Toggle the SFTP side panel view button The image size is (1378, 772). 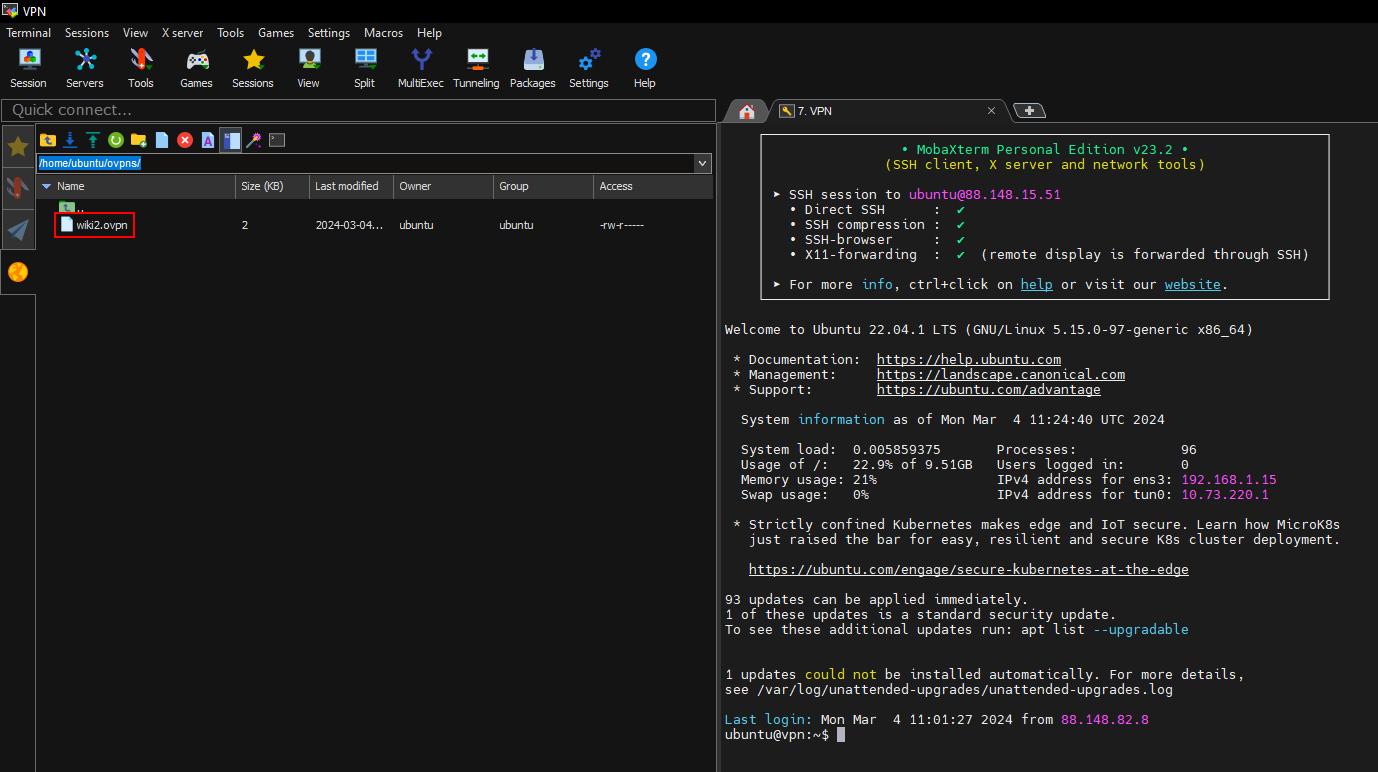point(231,140)
